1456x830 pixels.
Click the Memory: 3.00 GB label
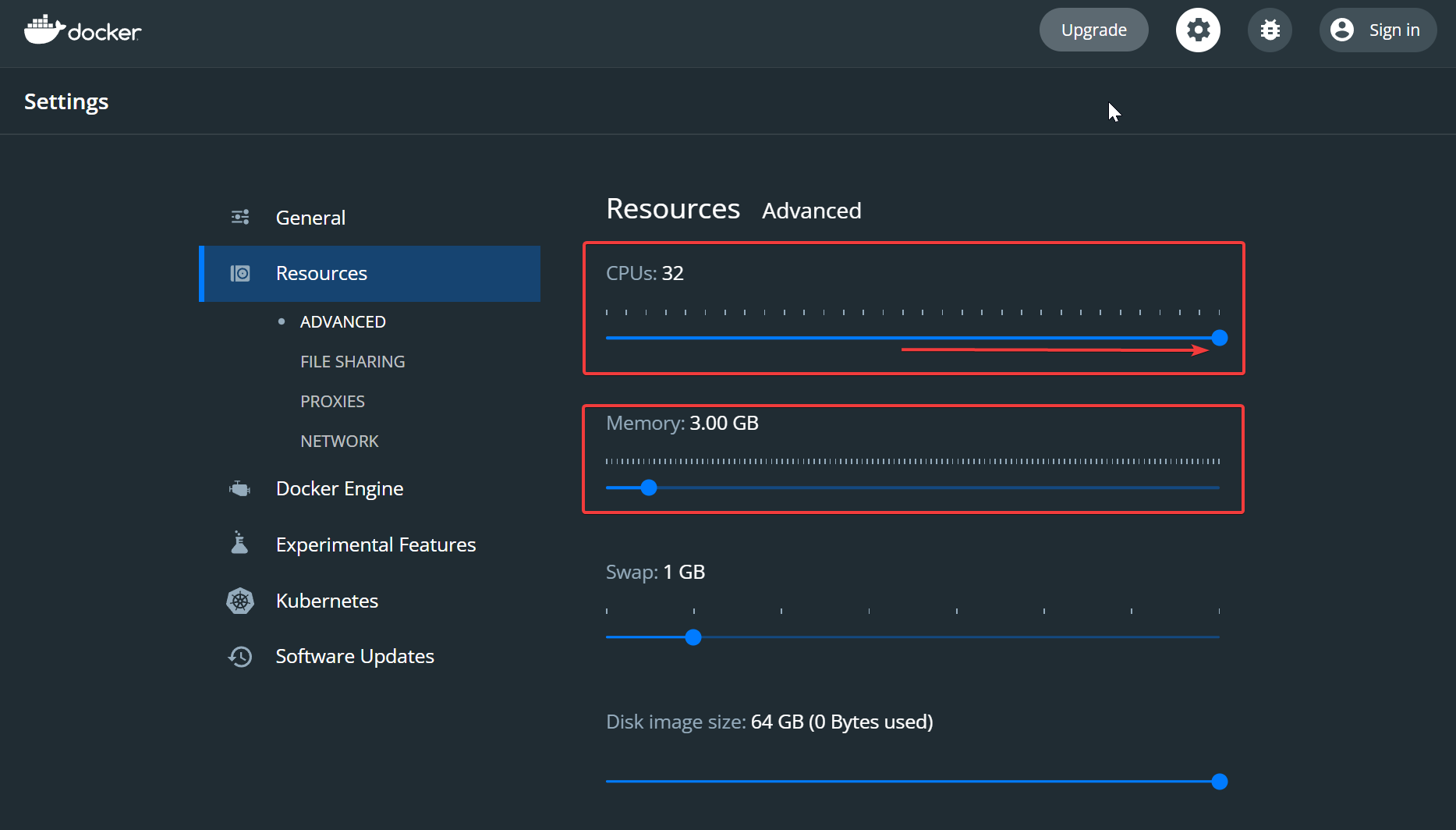click(x=682, y=423)
